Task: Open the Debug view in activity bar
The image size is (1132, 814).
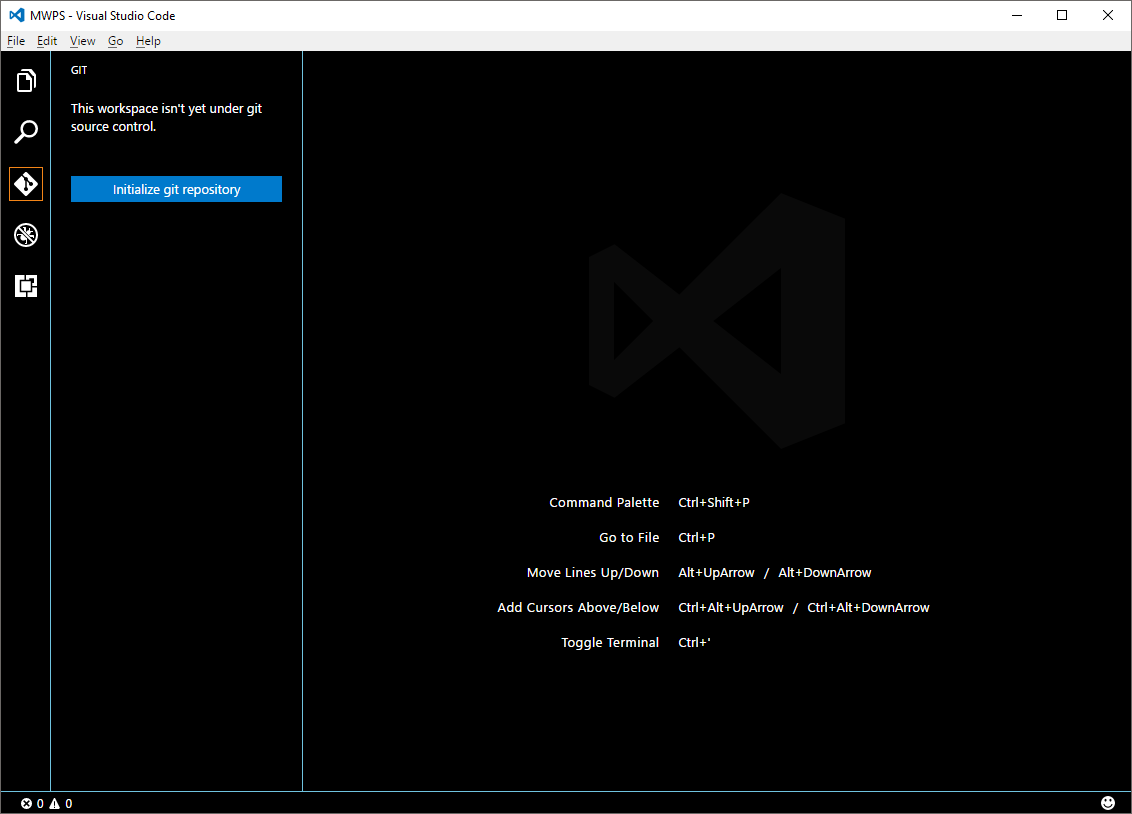Action: point(26,235)
